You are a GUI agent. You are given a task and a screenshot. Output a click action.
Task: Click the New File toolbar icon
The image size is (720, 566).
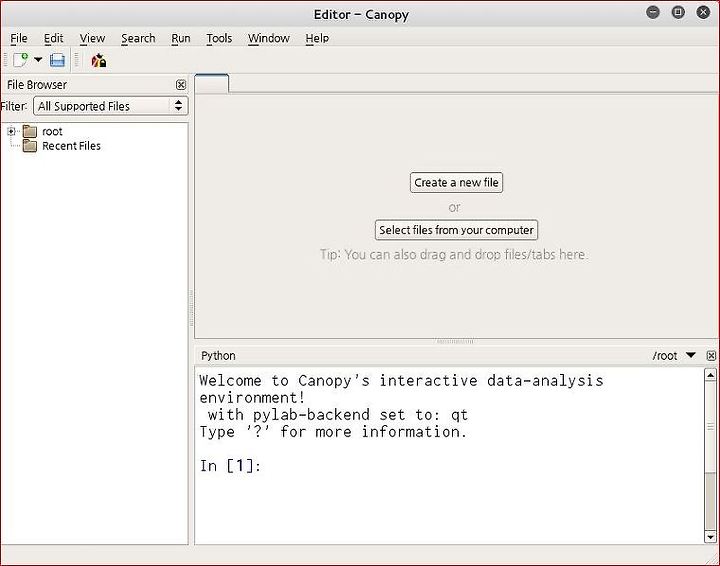click(x=20, y=60)
